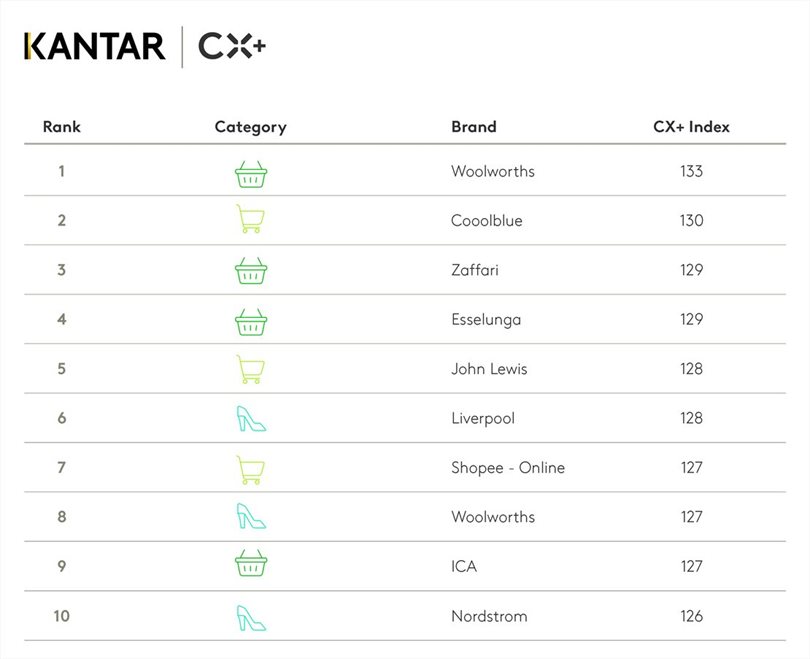Click the high-heel icon beside Nordstrom
Viewport: 810px width, 659px height.
[250, 616]
